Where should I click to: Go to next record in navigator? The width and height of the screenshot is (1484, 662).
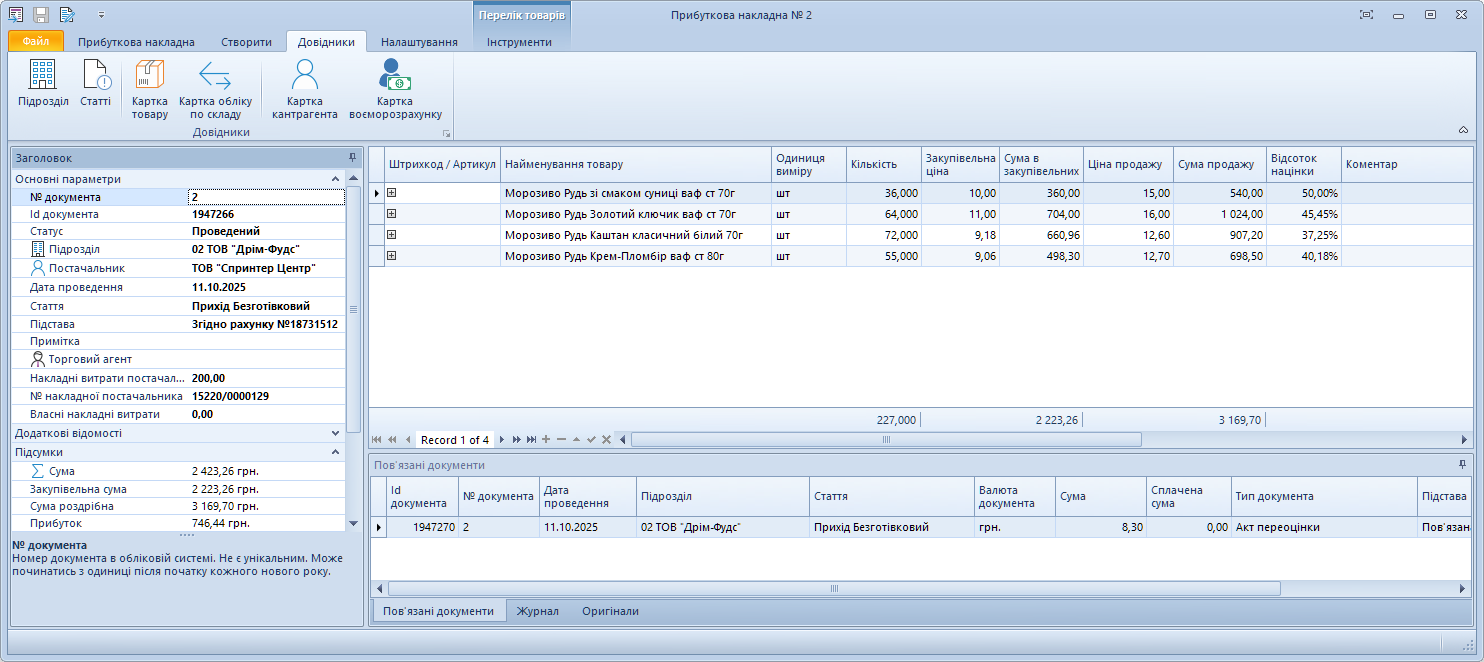tap(502, 440)
